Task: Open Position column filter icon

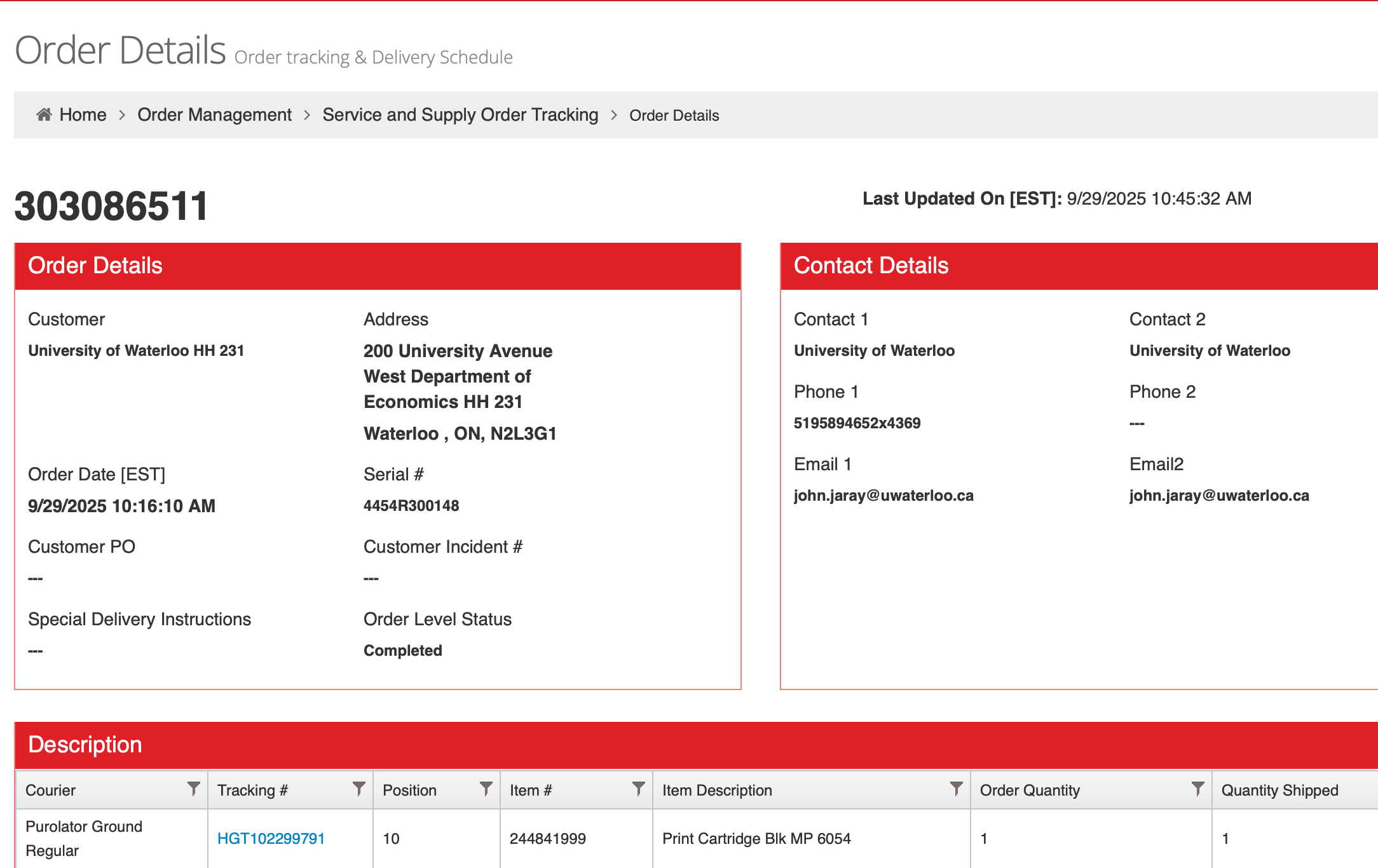Action: point(486,789)
